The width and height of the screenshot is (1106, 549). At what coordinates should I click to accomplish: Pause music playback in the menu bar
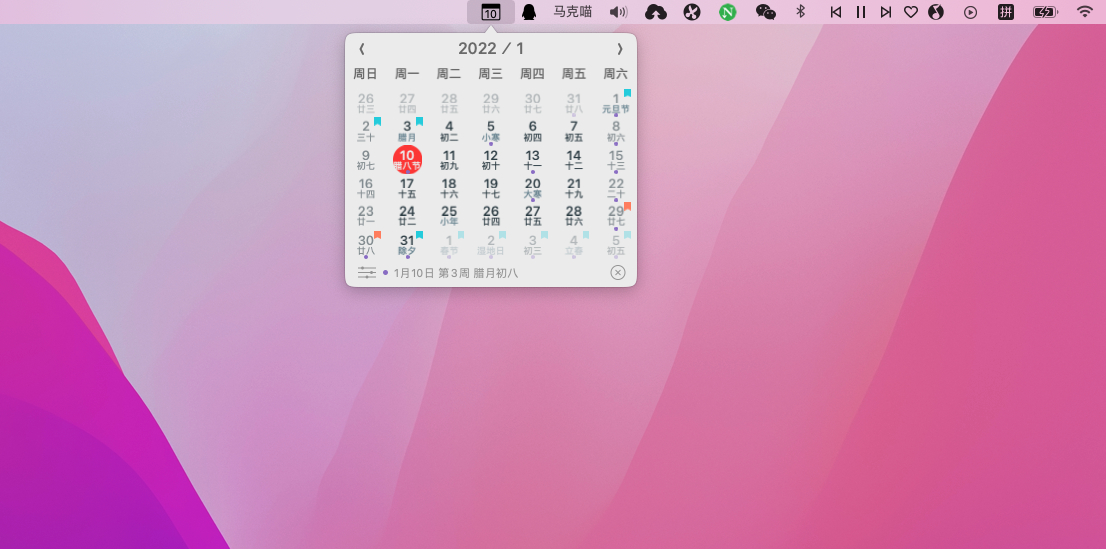(x=861, y=12)
